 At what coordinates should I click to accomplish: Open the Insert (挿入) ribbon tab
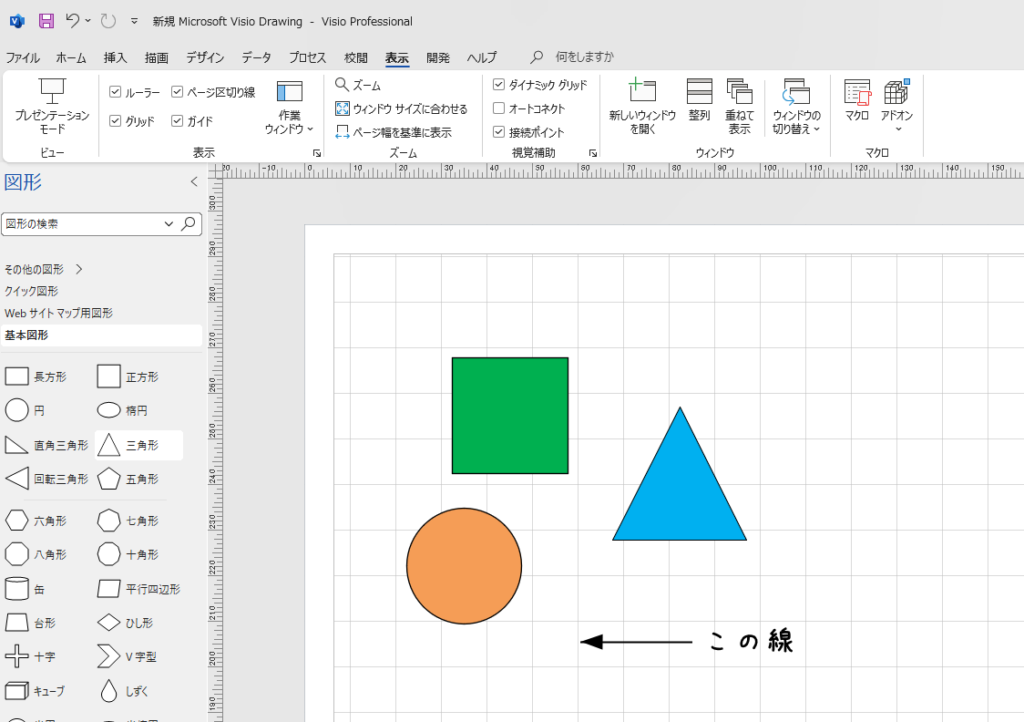pyautogui.click(x=115, y=58)
